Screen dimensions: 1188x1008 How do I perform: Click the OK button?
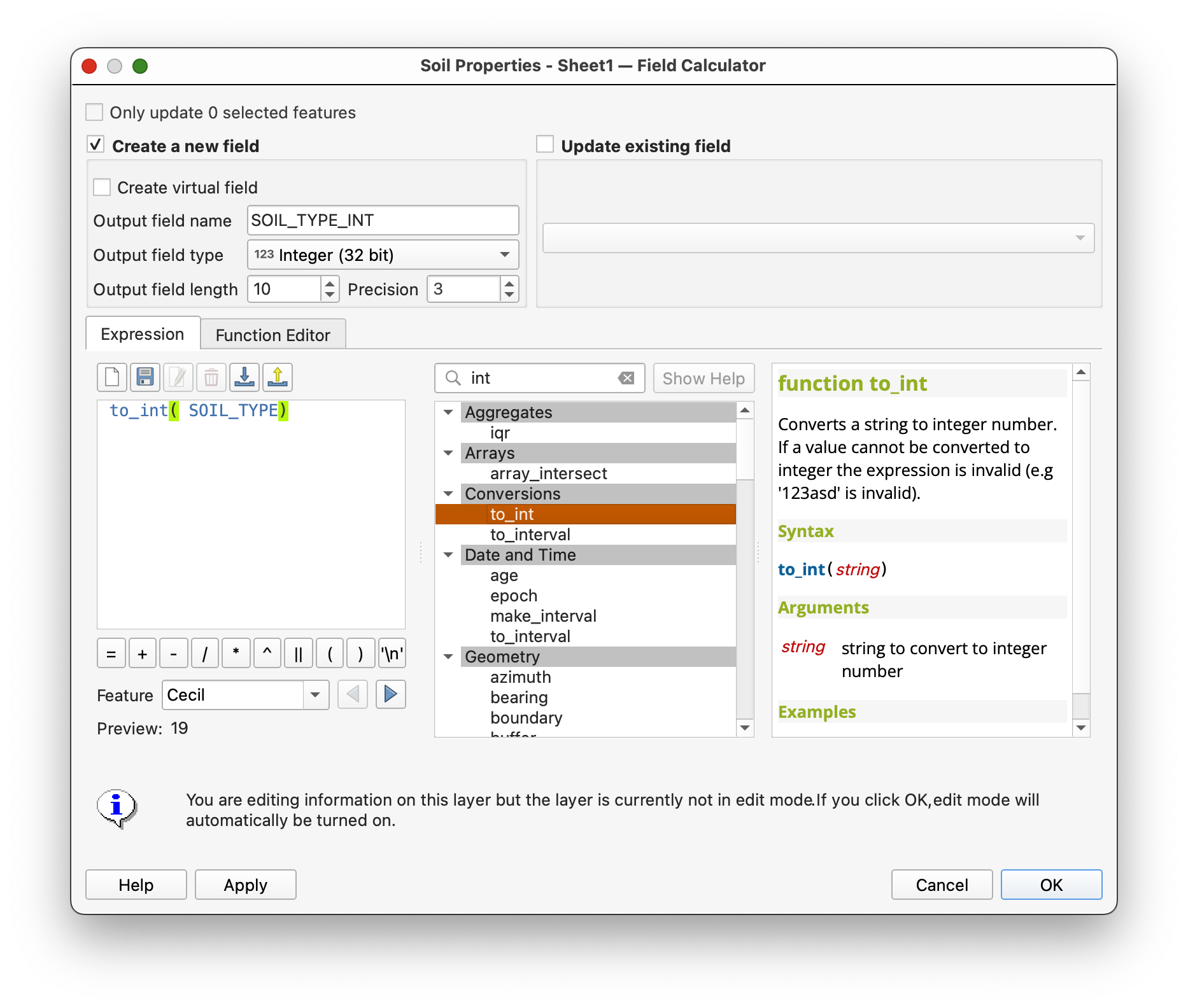(x=1050, y=885)
